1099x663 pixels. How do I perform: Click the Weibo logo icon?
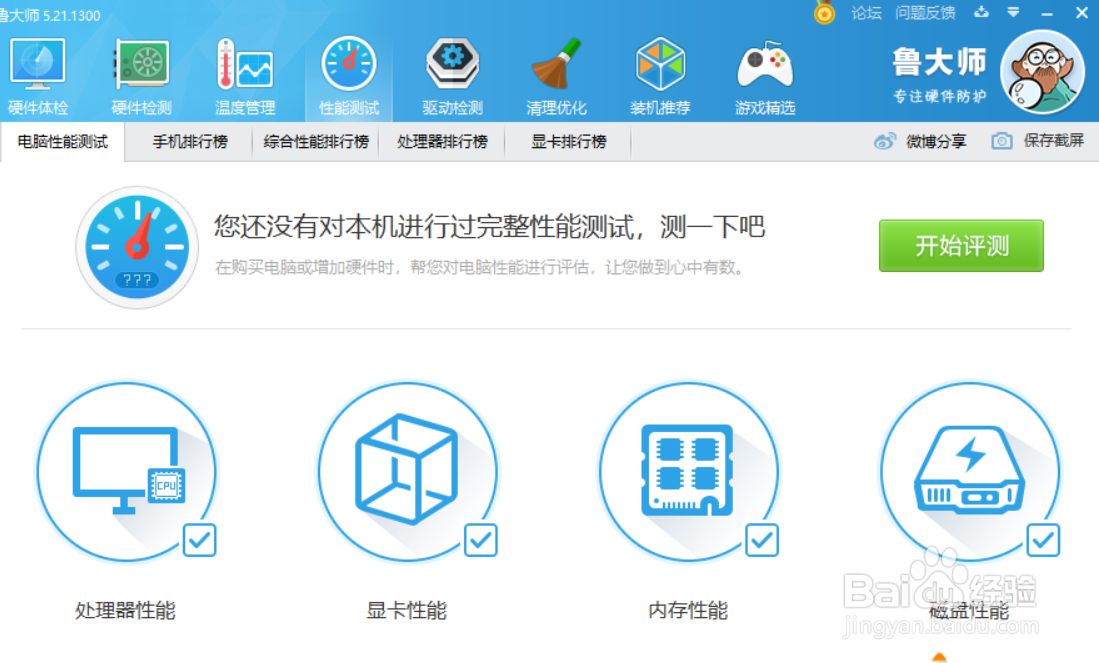885,142
